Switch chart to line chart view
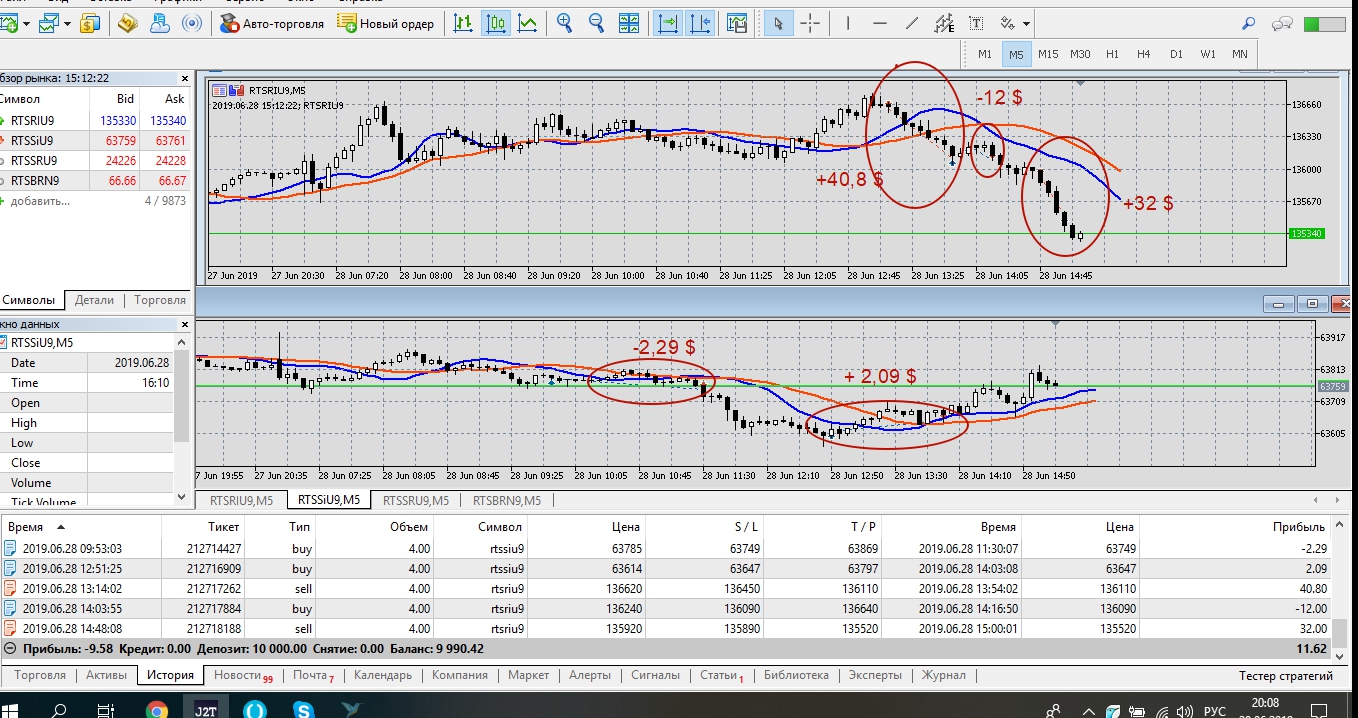The height and width of the screenshot is (718, 1358). (x=527, y=23)
